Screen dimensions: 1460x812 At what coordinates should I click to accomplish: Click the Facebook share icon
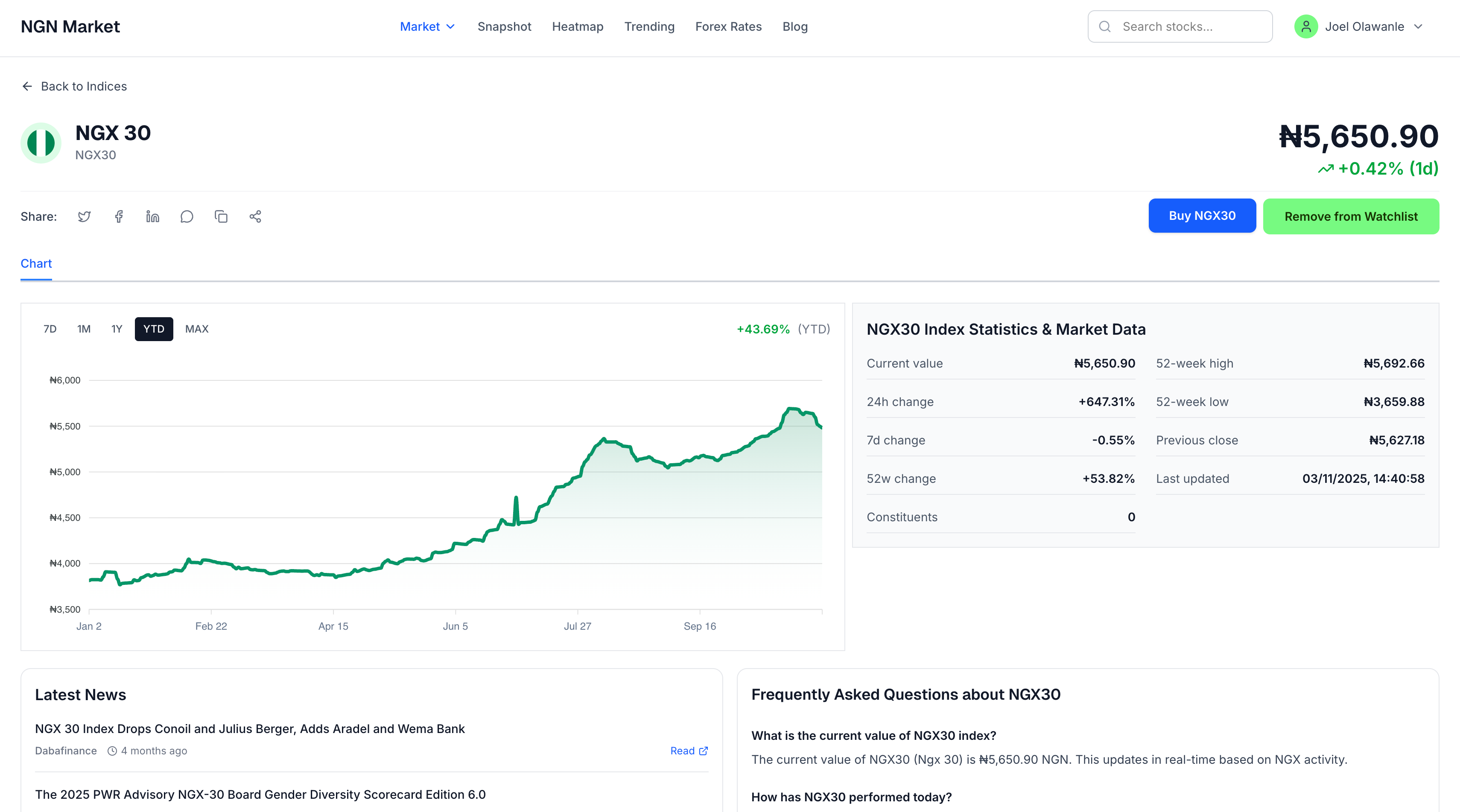click(118, 216)
